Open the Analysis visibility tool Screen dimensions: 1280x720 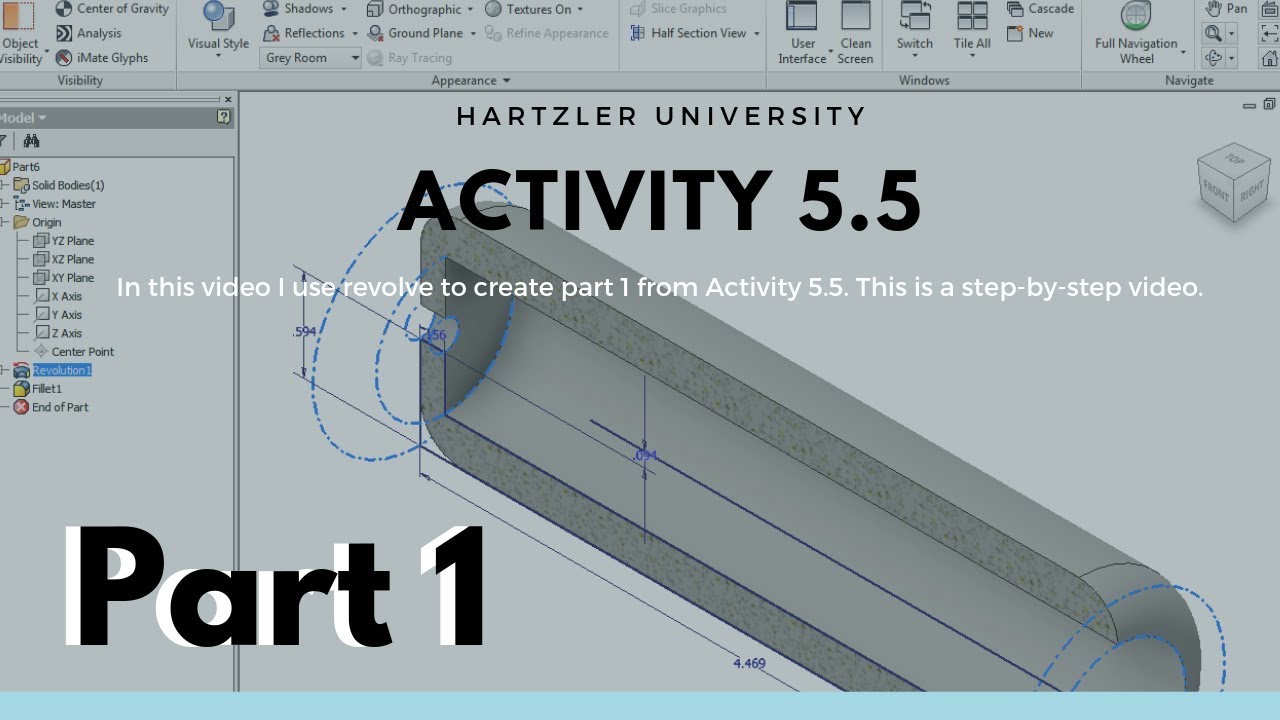click(88, 33)
